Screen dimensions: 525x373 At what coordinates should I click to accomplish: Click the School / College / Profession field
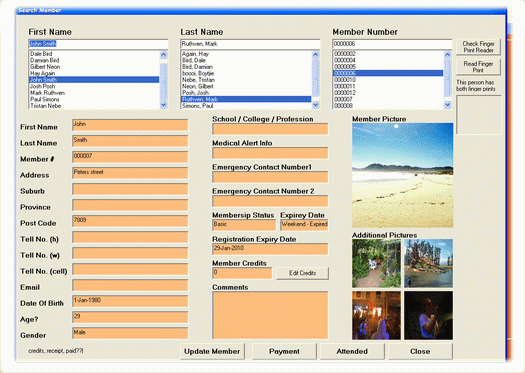pos(270,129)
